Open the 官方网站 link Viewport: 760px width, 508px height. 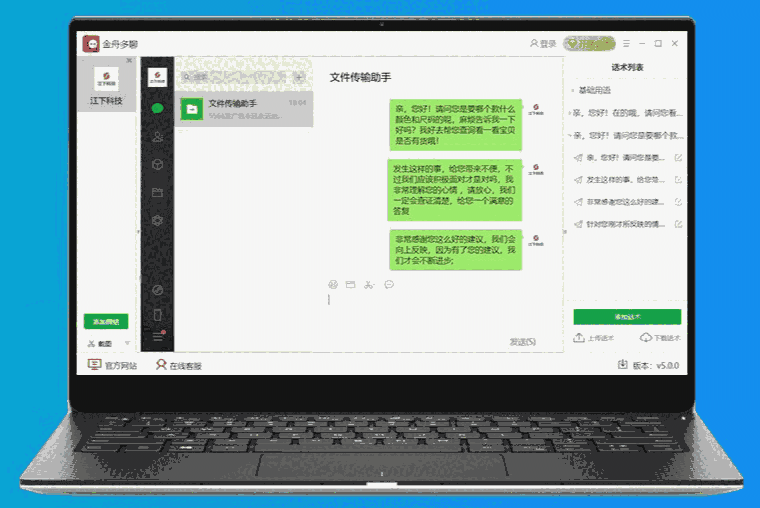[x=112, y=365]
